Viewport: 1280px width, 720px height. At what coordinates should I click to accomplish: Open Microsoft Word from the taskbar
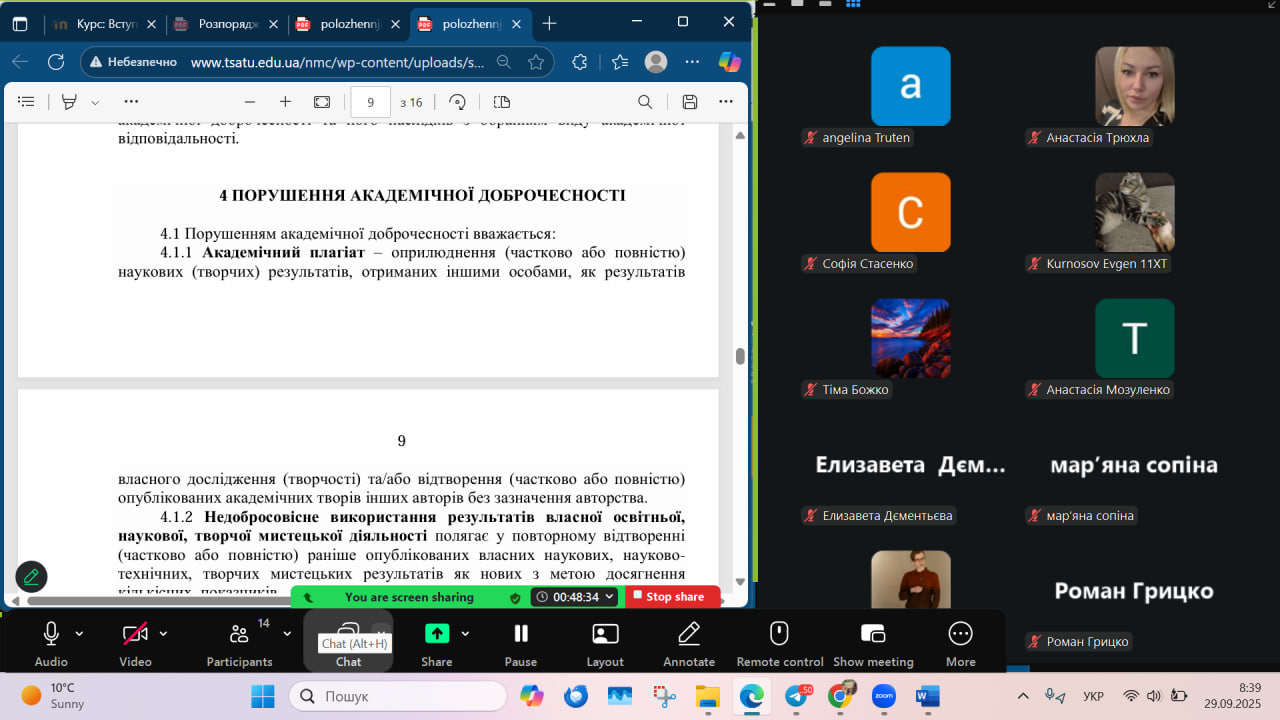point(927,695)
